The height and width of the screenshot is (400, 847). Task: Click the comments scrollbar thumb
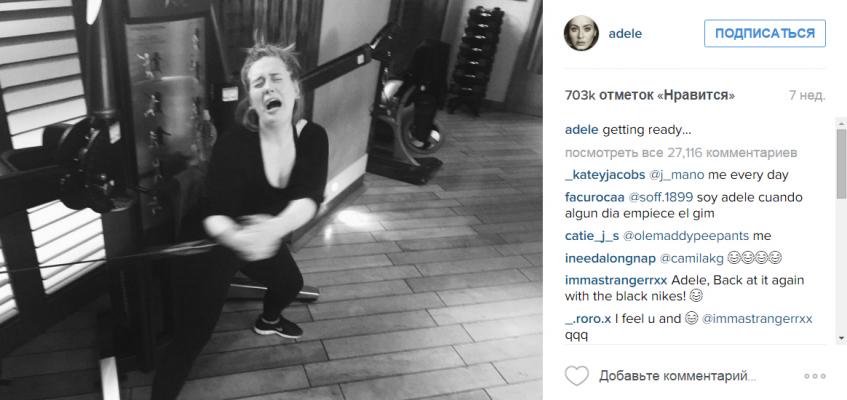click(x=841, y=163)
